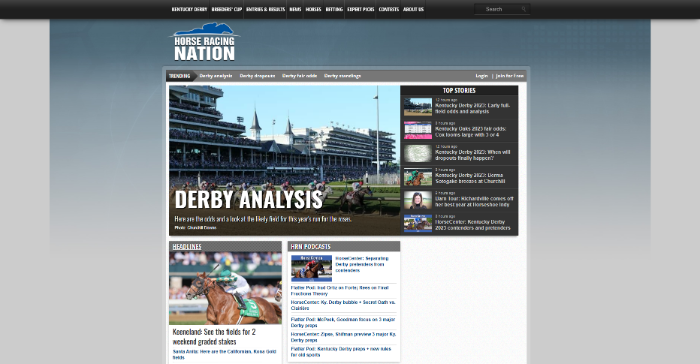
Task: Open the Ky. Derby bubble podcast link
Action: point(343,305)
